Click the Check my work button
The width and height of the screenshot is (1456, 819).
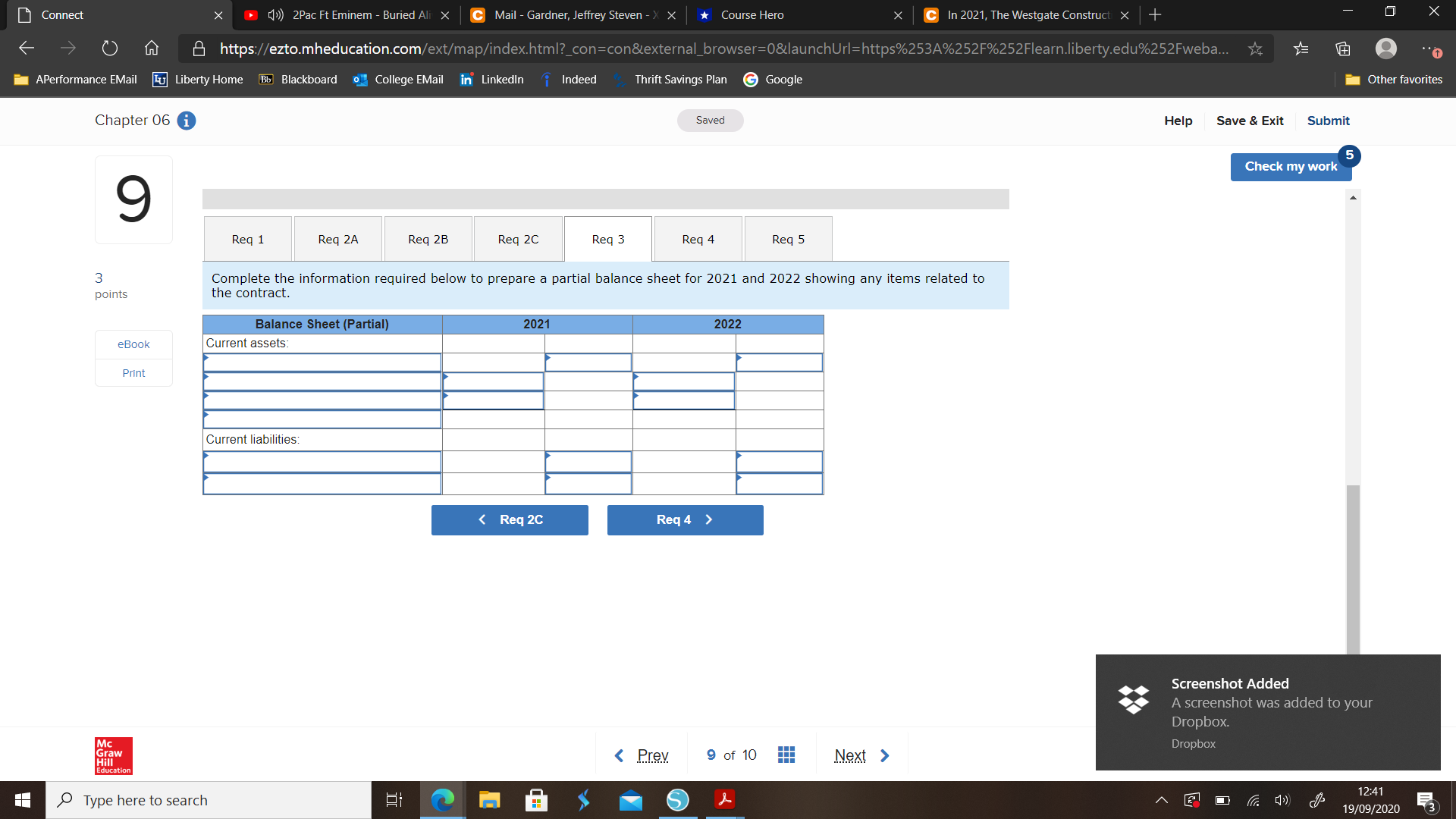coord(1291,166)
